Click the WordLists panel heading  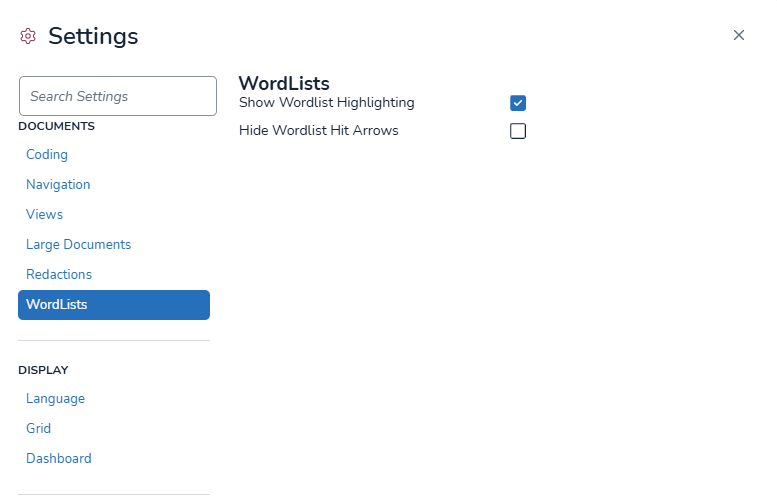coord(284,84)
